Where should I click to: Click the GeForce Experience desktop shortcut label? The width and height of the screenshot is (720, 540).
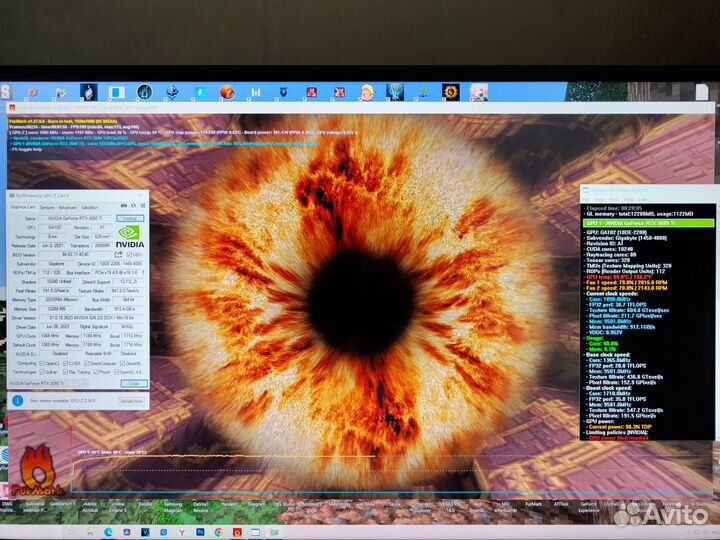click(x=588, y=507)
